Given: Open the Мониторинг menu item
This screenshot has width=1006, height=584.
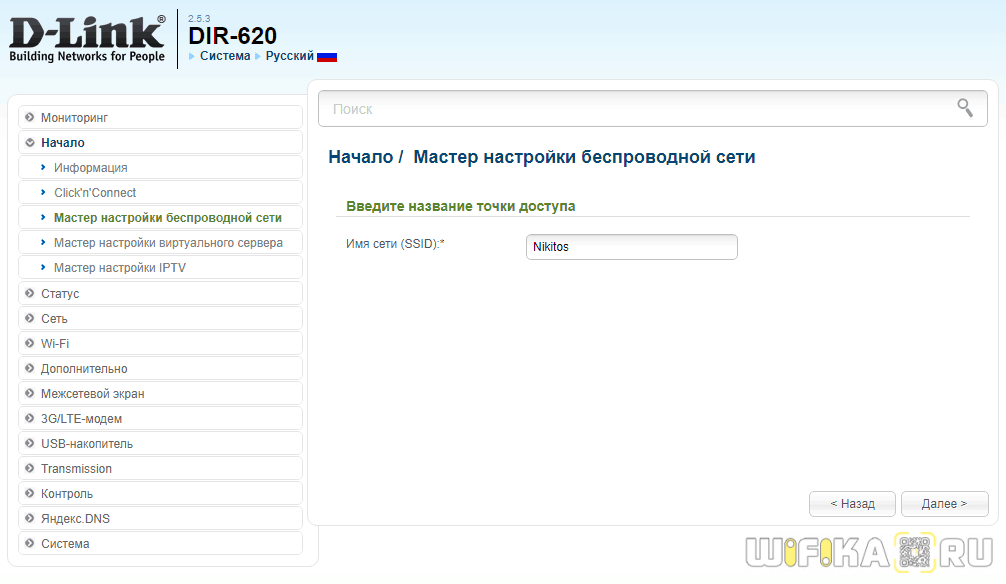Looking at the screenshot, I should coord(160,117).
